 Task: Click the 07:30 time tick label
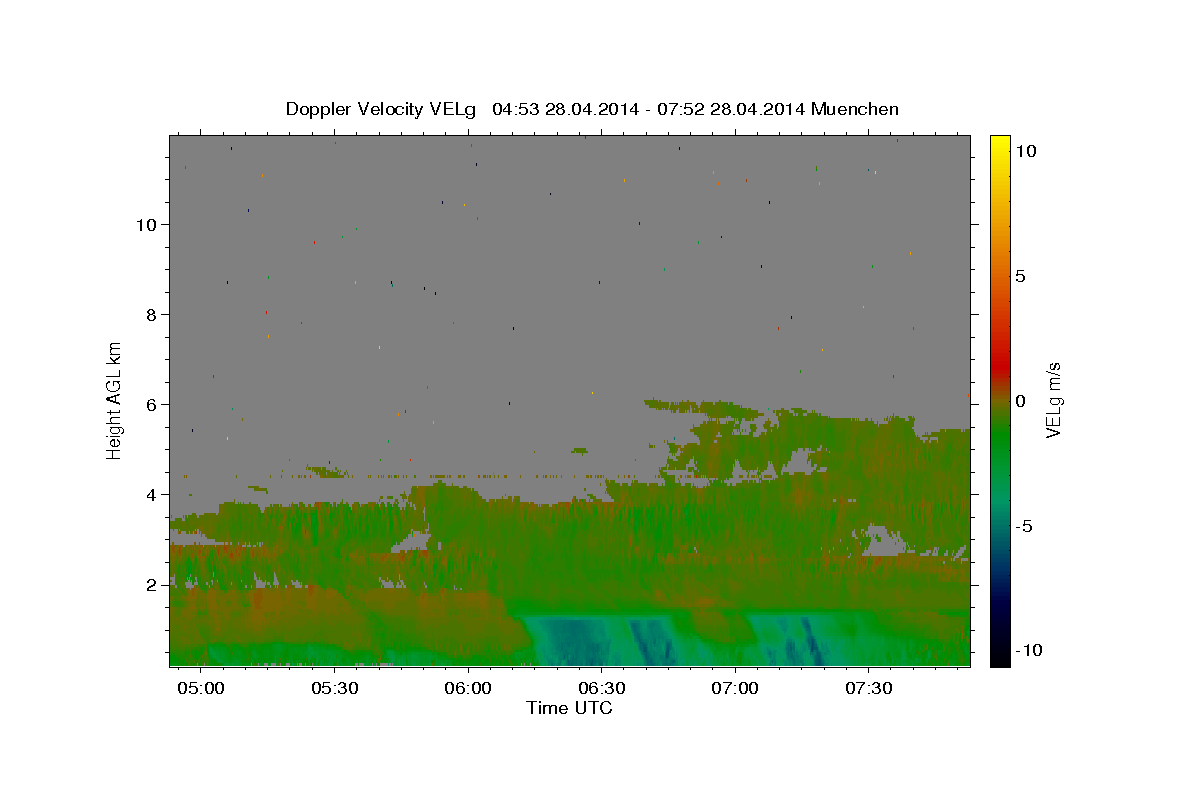tap(869, 689)
